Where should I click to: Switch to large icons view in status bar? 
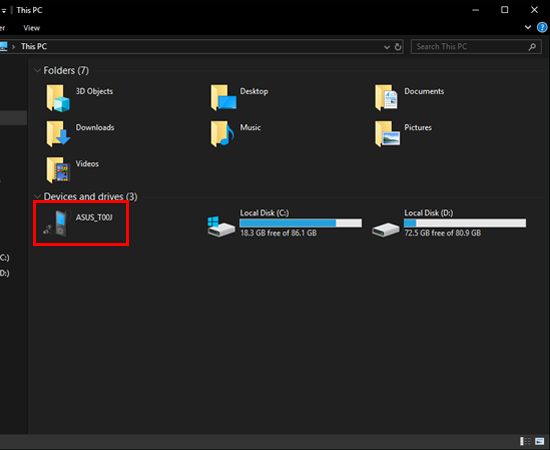click(x=539, y=441)
